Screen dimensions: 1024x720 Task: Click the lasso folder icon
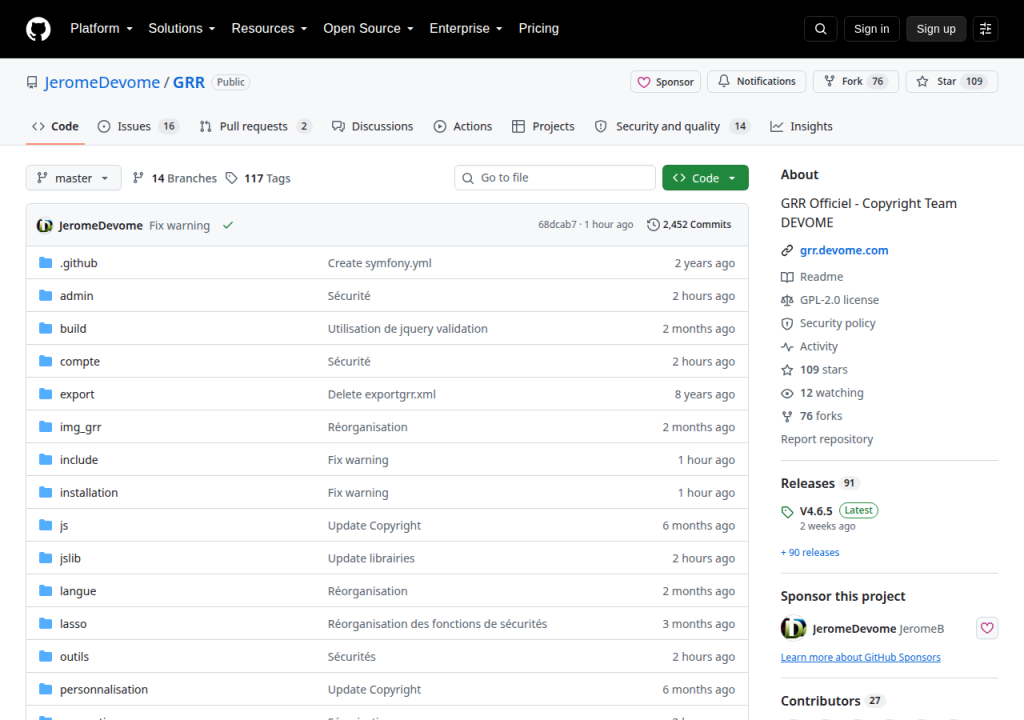point(45,623)
